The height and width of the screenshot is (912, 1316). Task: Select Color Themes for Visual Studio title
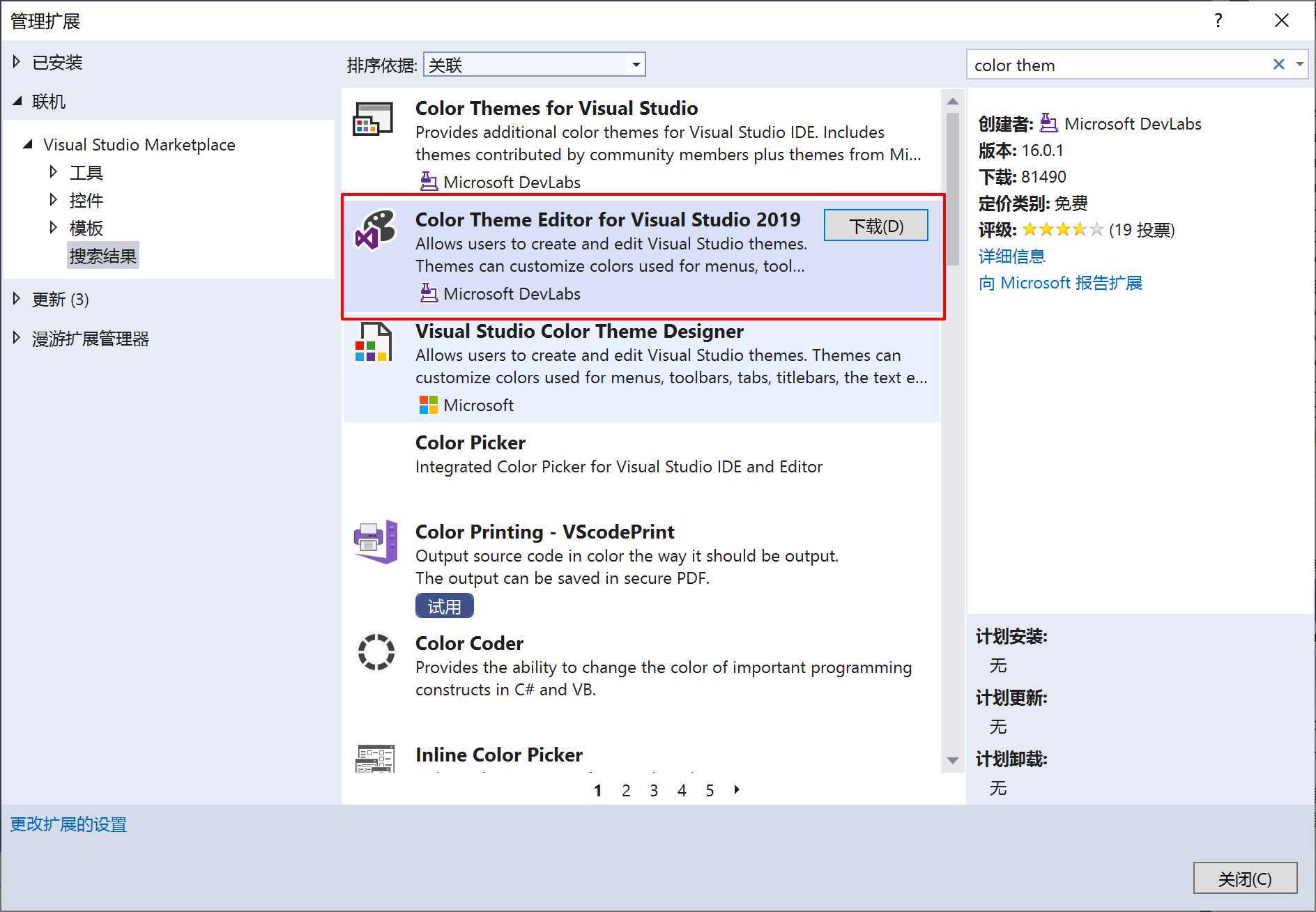tap(556, 108)
